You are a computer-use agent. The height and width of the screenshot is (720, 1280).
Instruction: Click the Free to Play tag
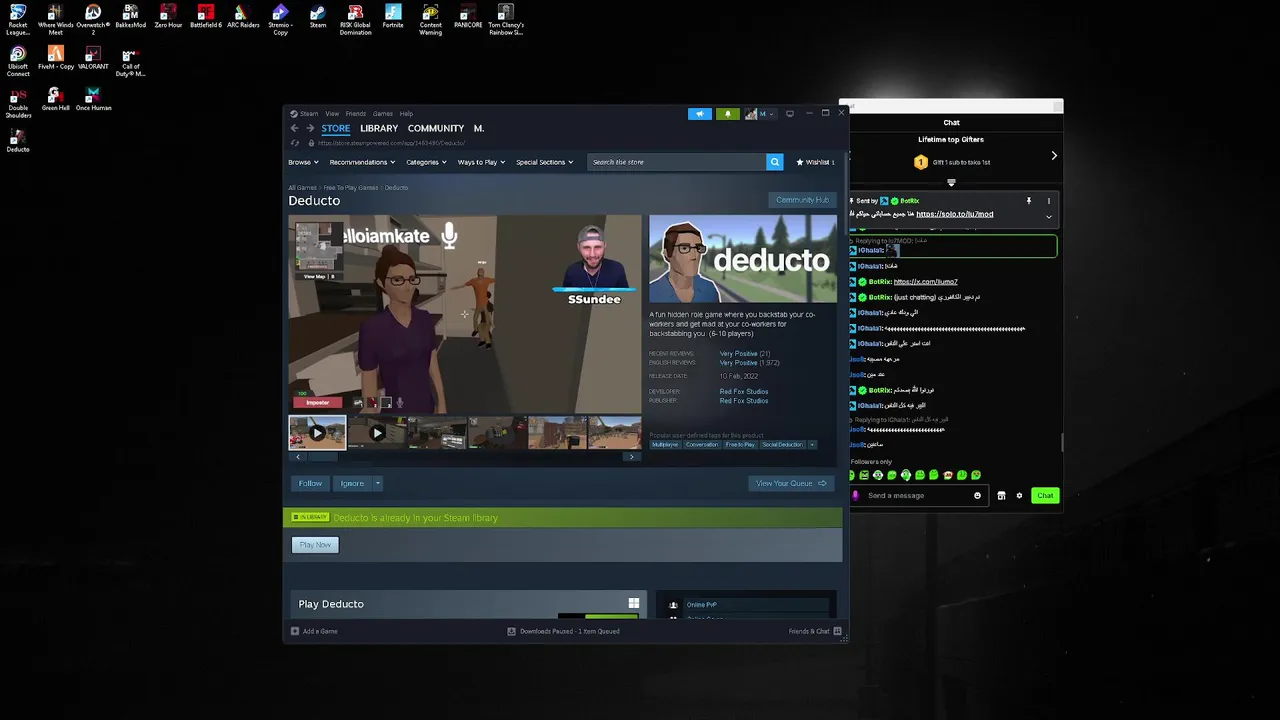[x=740, y=444]
